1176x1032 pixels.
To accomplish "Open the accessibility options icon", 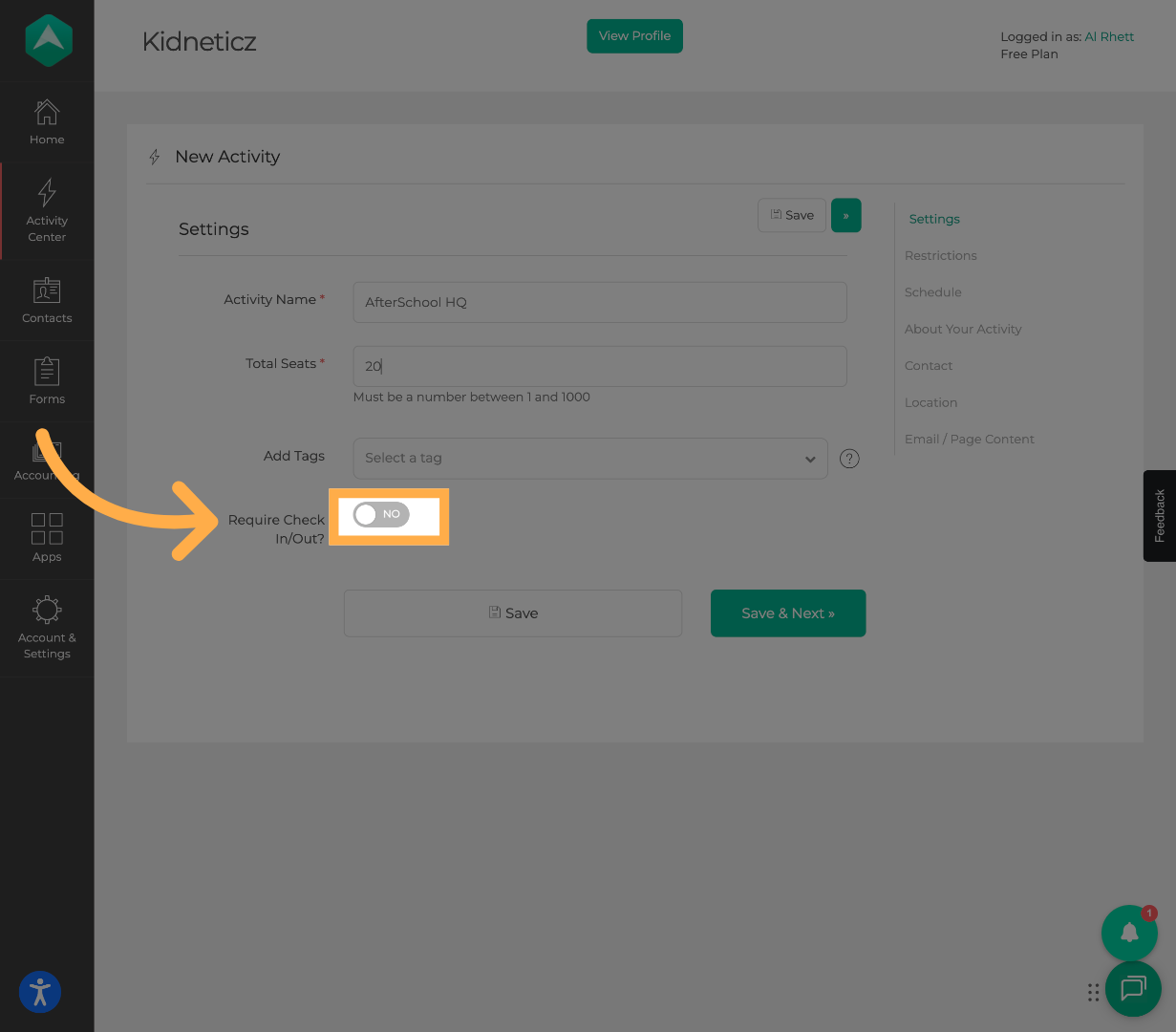I will tap(40, 992).
